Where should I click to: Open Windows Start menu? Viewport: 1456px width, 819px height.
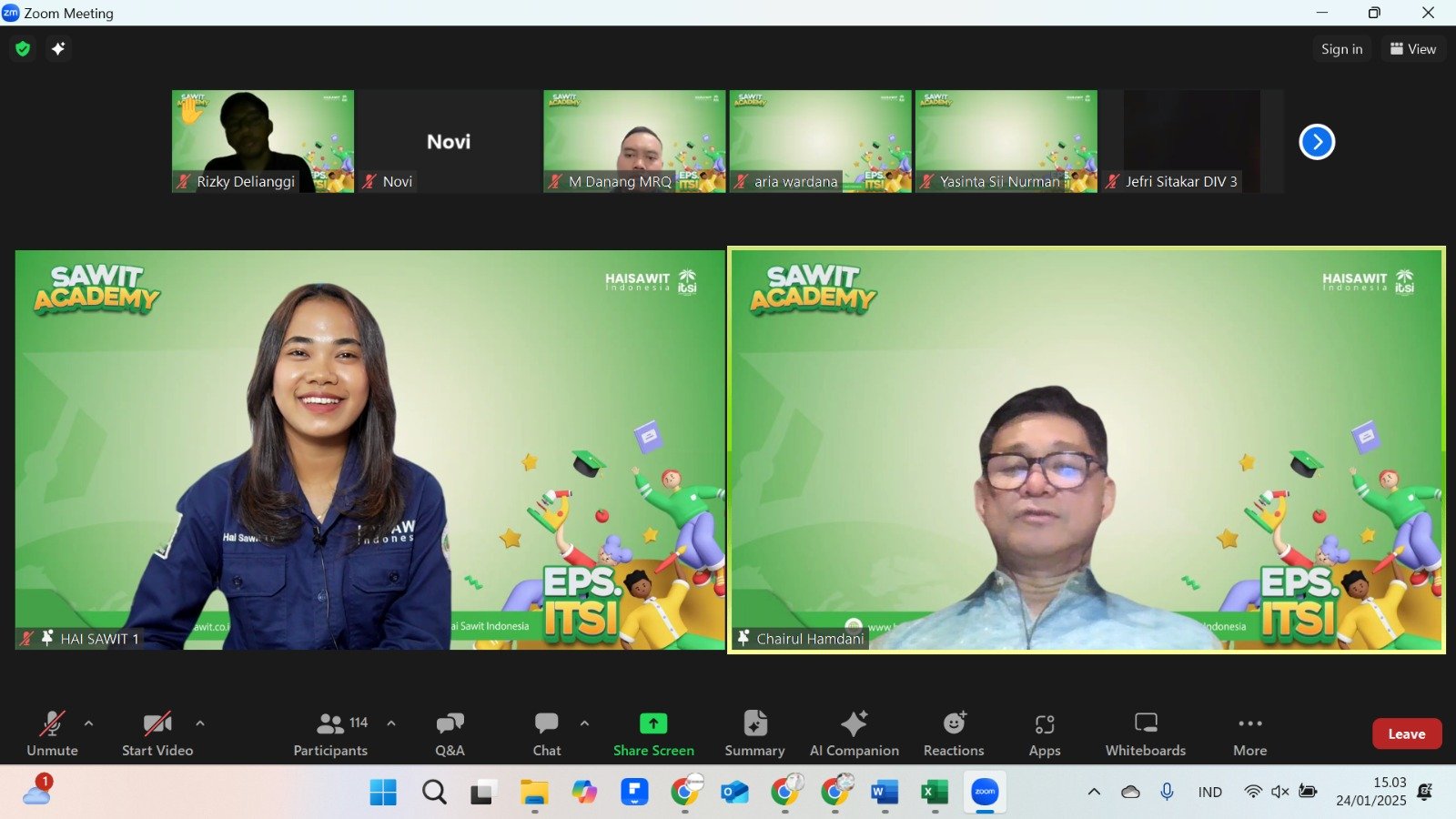(x=383, y=793)
